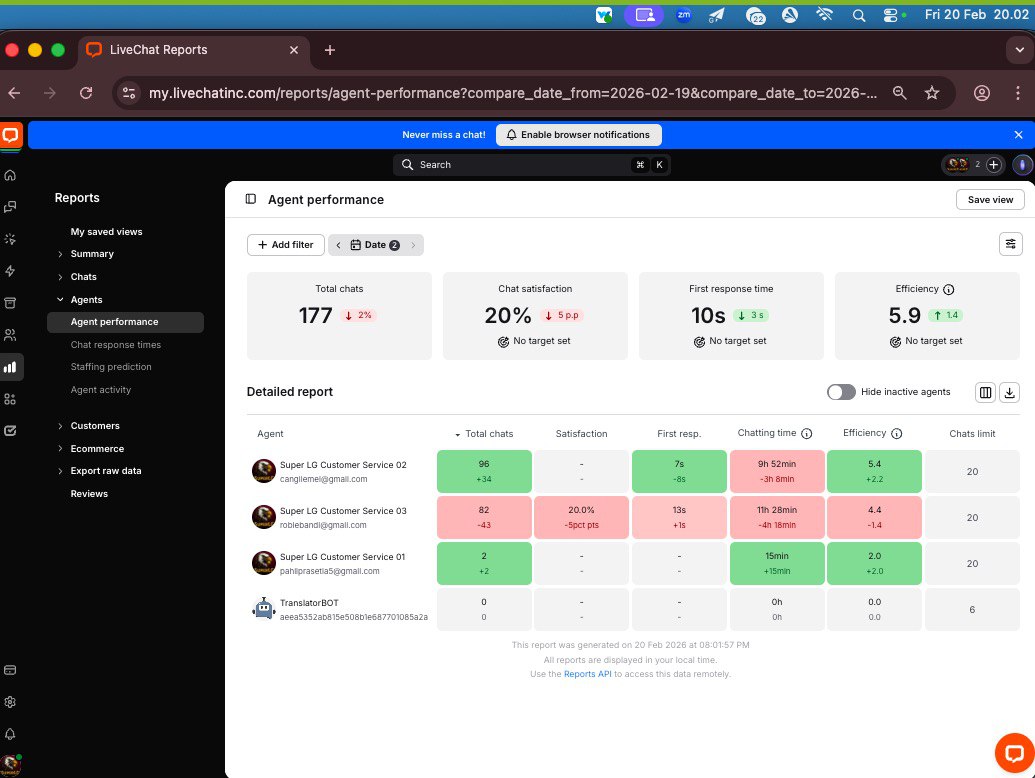Screen dimensions: 1035x778
Task: Open the browser profile button
Action: click(x=982, y=93)
